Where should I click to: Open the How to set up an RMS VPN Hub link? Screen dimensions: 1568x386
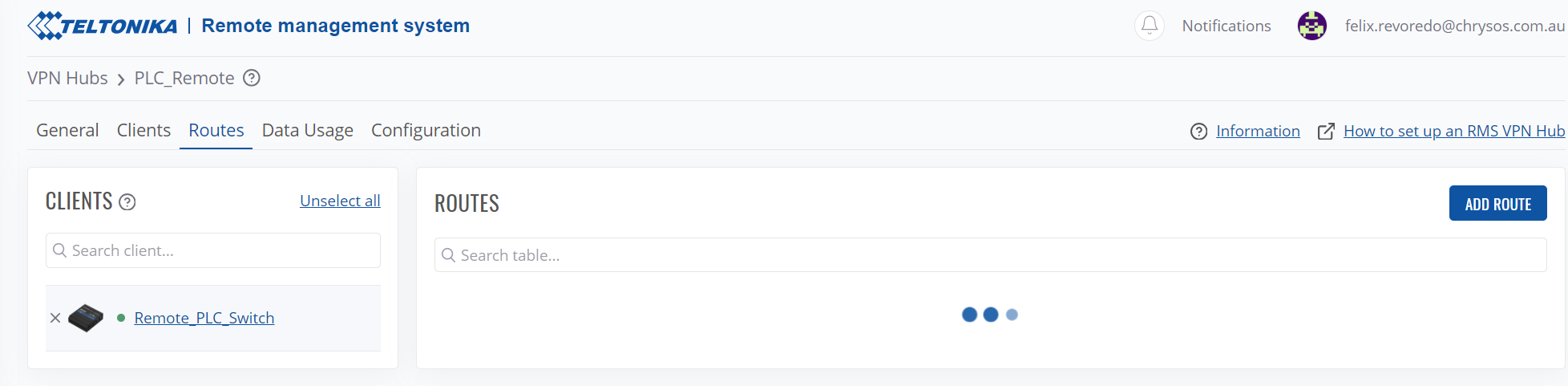(x=1453, y=131)
